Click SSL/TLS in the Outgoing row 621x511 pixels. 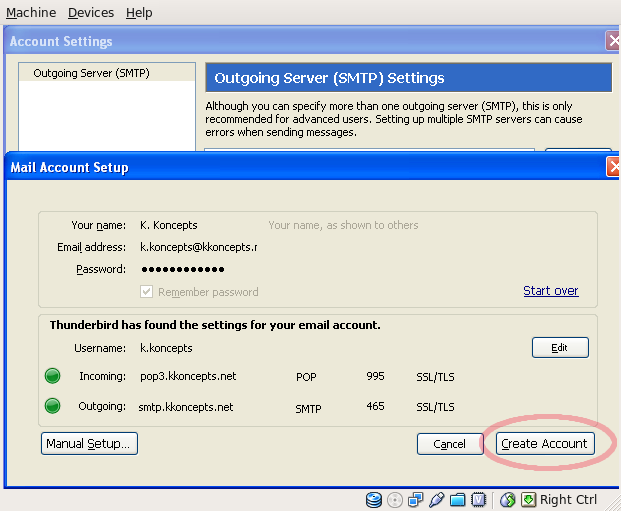pyautogui.click(x=435, y=407)
